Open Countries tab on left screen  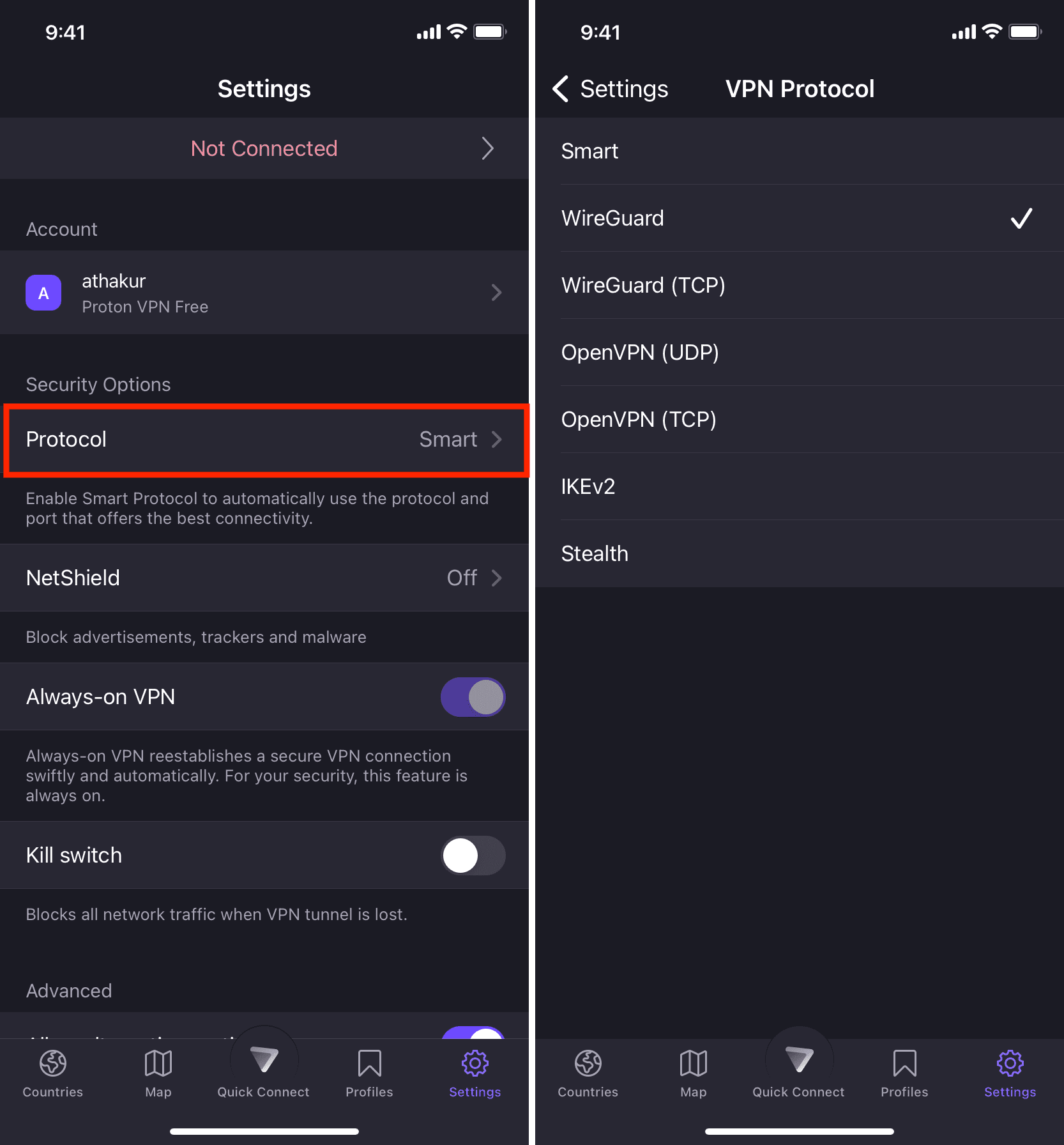[53, 1073]
